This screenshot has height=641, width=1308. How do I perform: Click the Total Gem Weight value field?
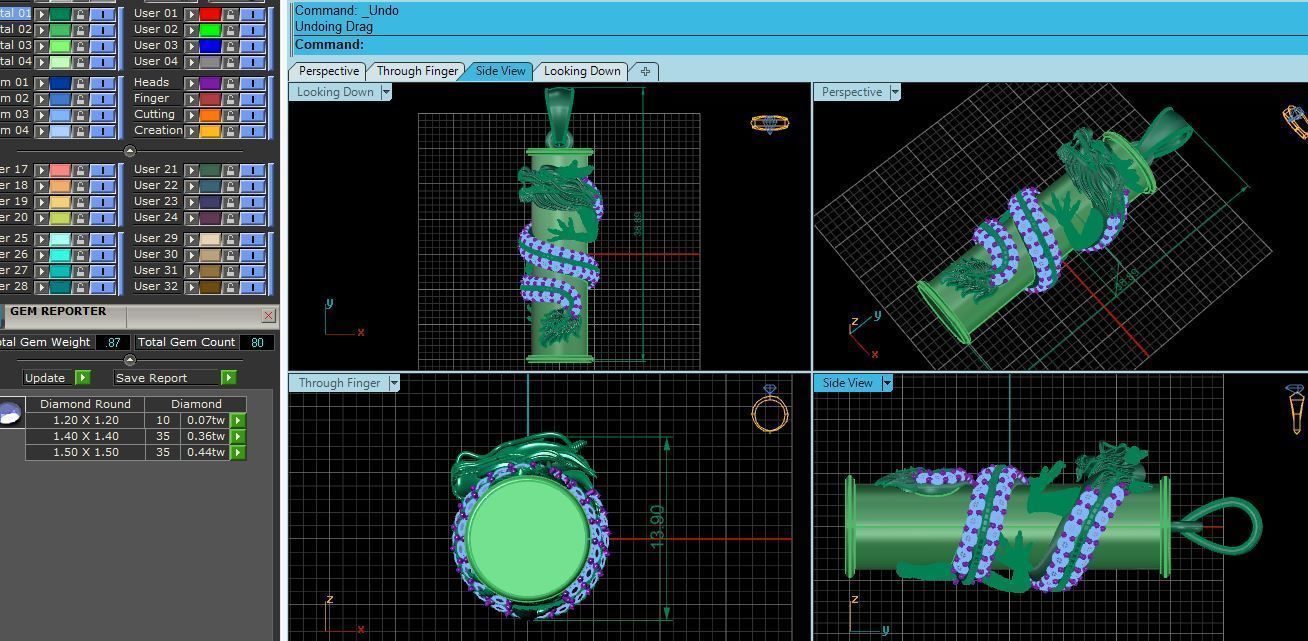pyautogui.click(x=112, y=342)
